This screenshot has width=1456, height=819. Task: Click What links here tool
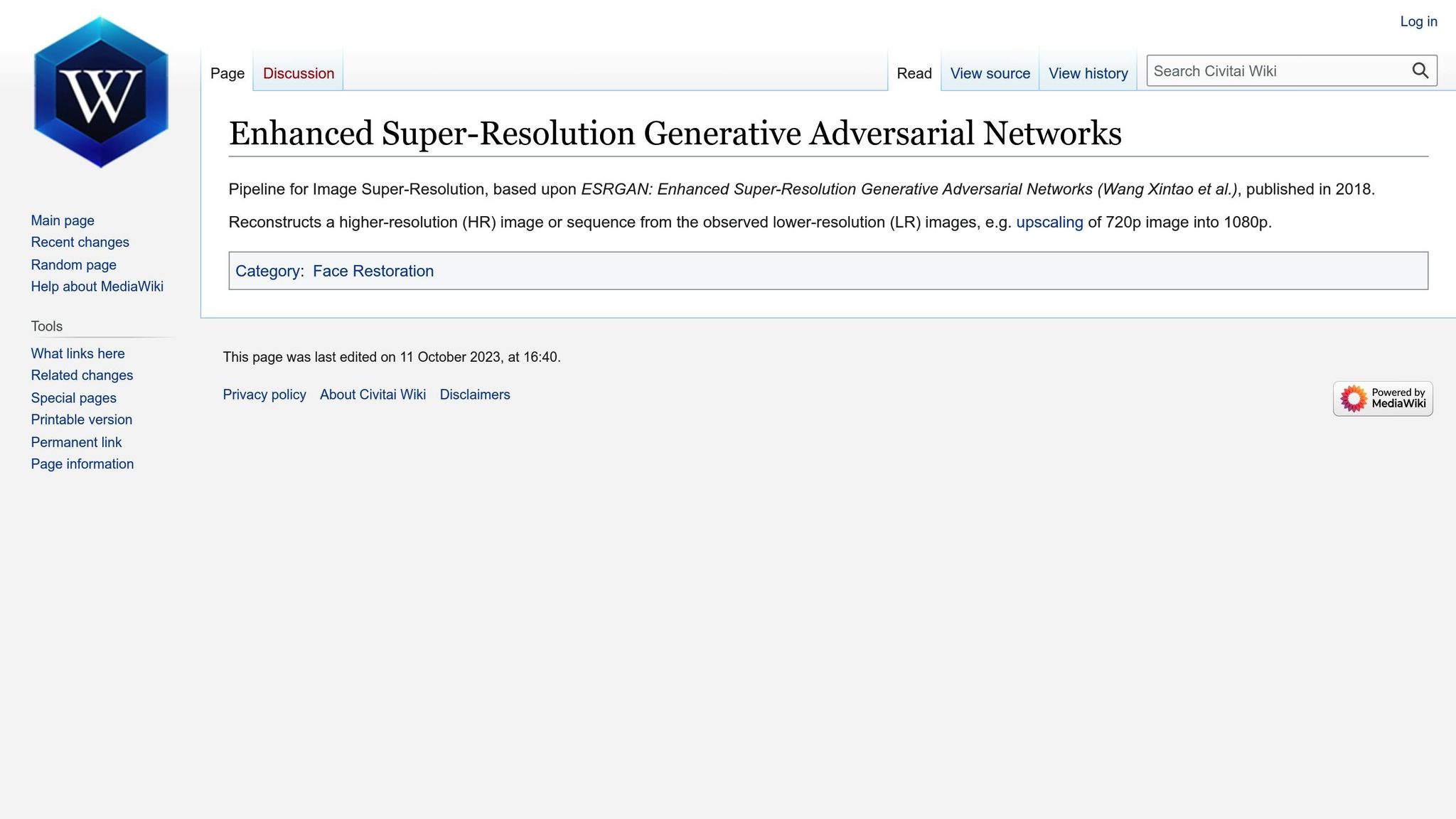tap(77, 353)
